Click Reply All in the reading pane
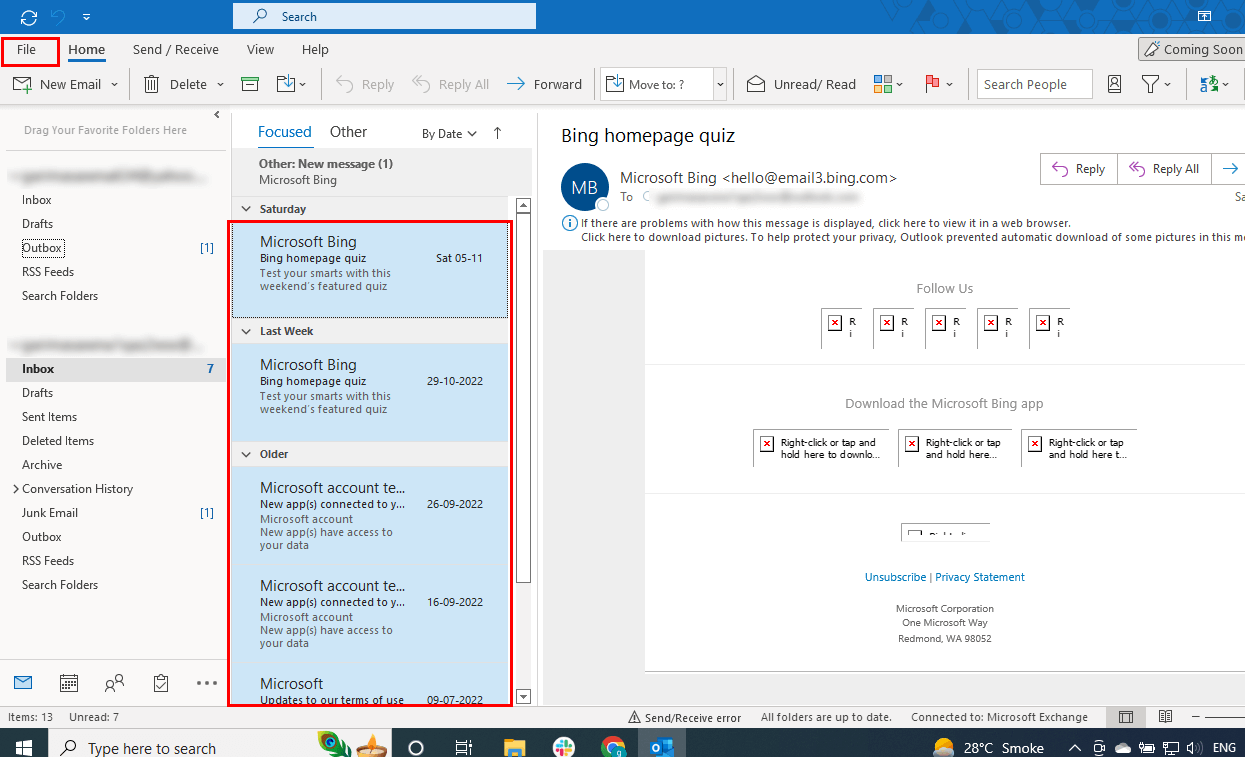Image resolution: width=1245 pixels, height=757 pixels. 1164,169
